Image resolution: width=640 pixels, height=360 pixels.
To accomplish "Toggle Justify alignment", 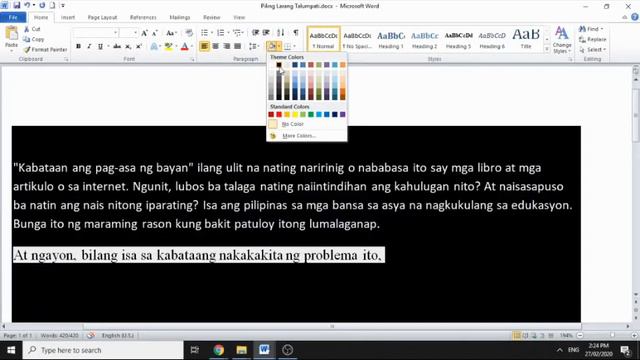I will [237, 46].
